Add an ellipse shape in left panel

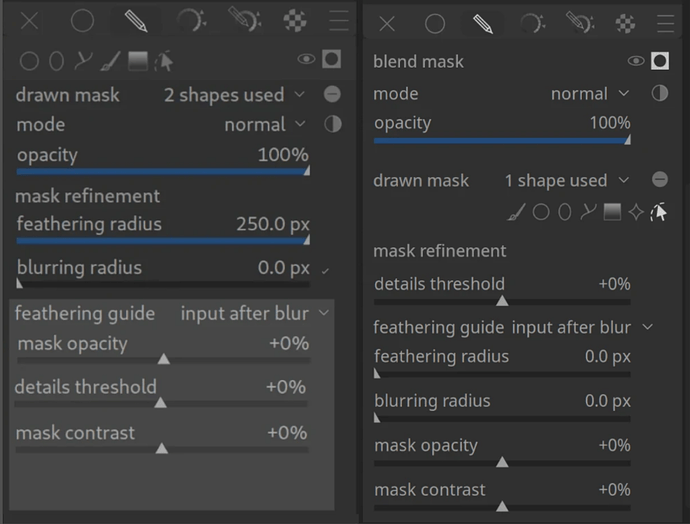coord(57,61)
